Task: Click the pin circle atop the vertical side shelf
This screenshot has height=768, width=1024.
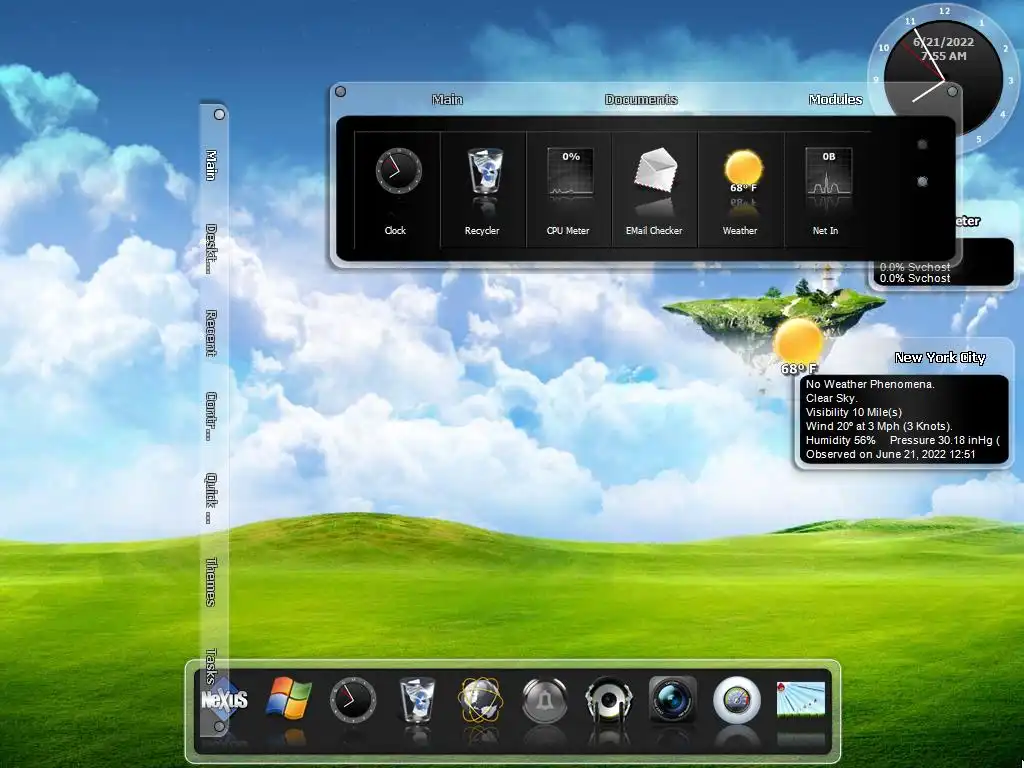Action: pos(219,114)
